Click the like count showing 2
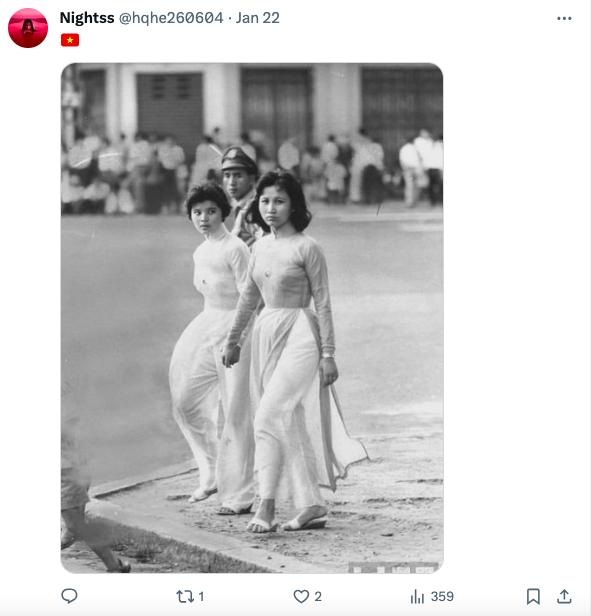This screenshot has width=591, height=616. (318, 597)
